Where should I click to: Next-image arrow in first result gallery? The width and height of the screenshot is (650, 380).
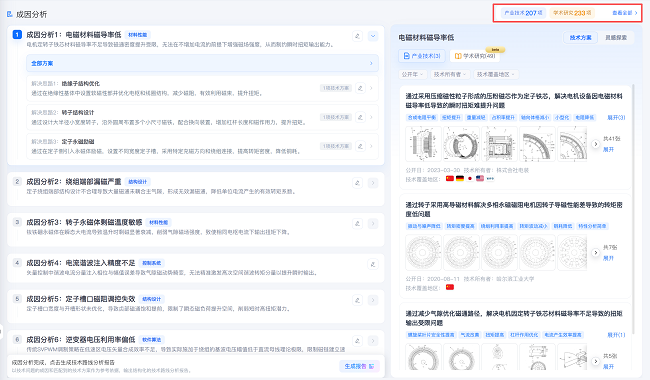pyautogui.click(x=595, y=144)
